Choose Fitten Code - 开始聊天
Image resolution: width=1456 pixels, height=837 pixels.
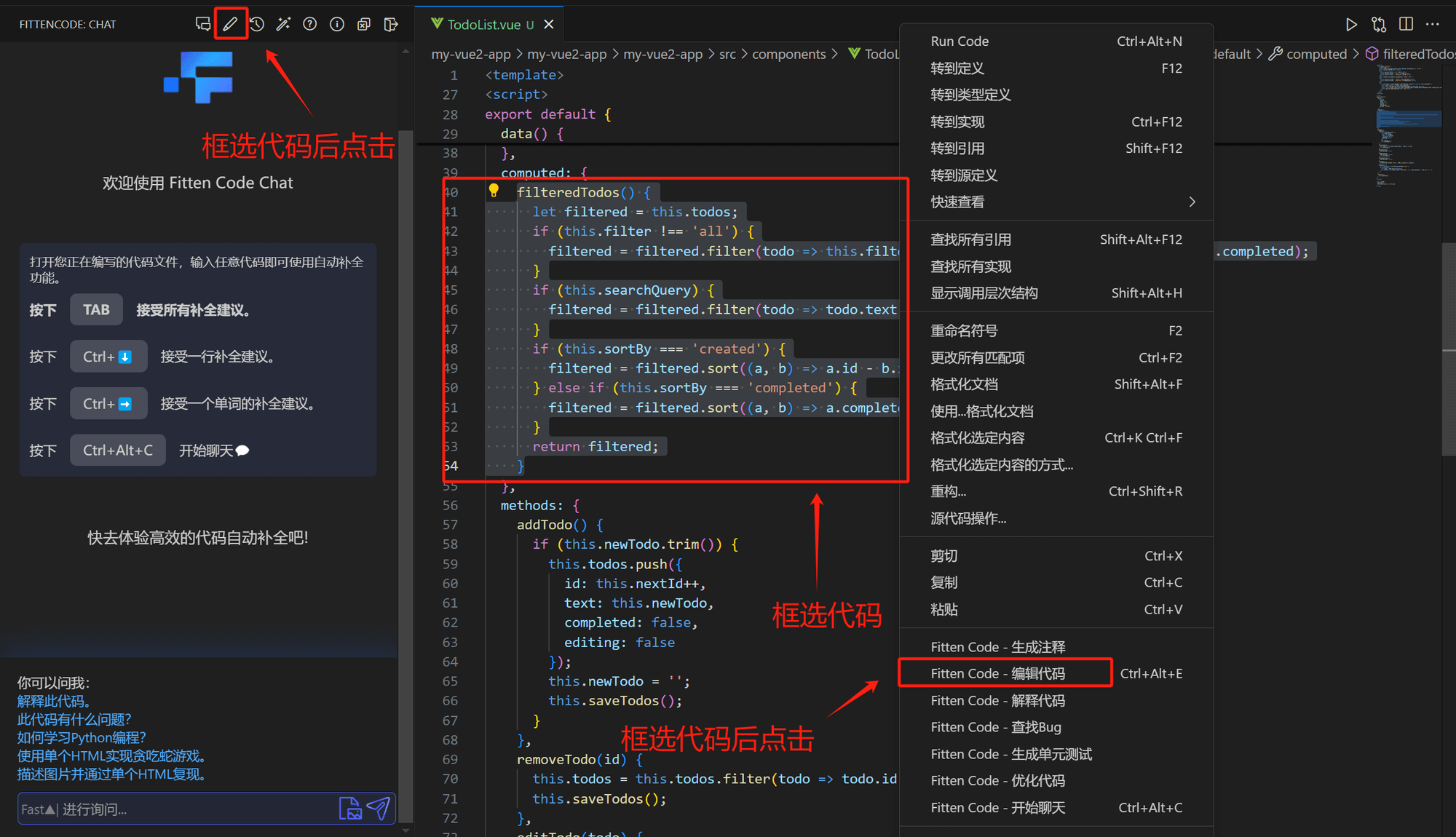tap(1056, 807)
